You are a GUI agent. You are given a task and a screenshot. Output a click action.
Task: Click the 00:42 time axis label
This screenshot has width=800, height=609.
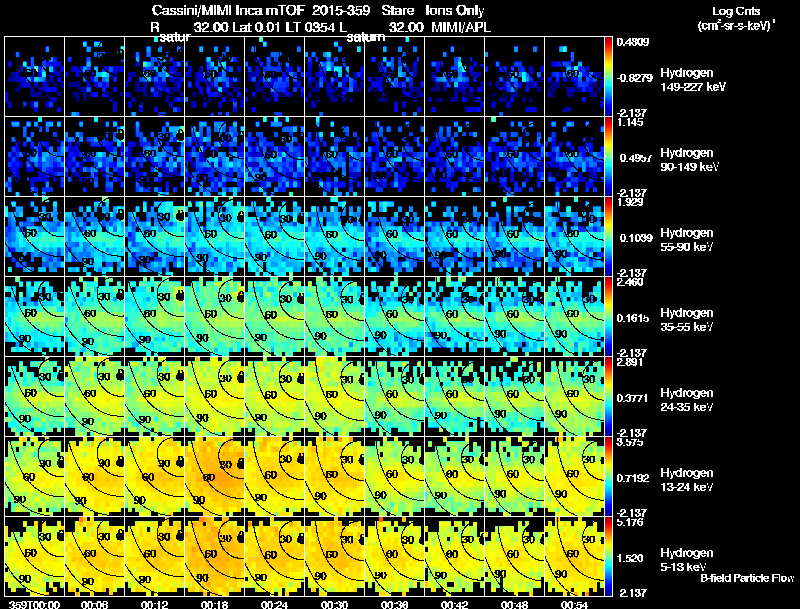pos(454,604)
